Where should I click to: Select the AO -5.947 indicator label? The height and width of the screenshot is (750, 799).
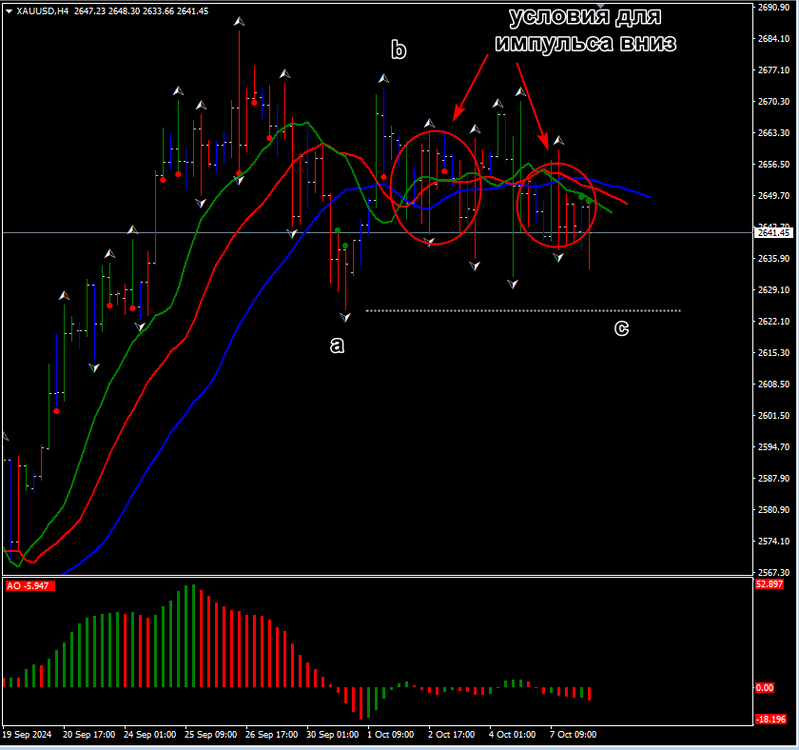point(30,586)
